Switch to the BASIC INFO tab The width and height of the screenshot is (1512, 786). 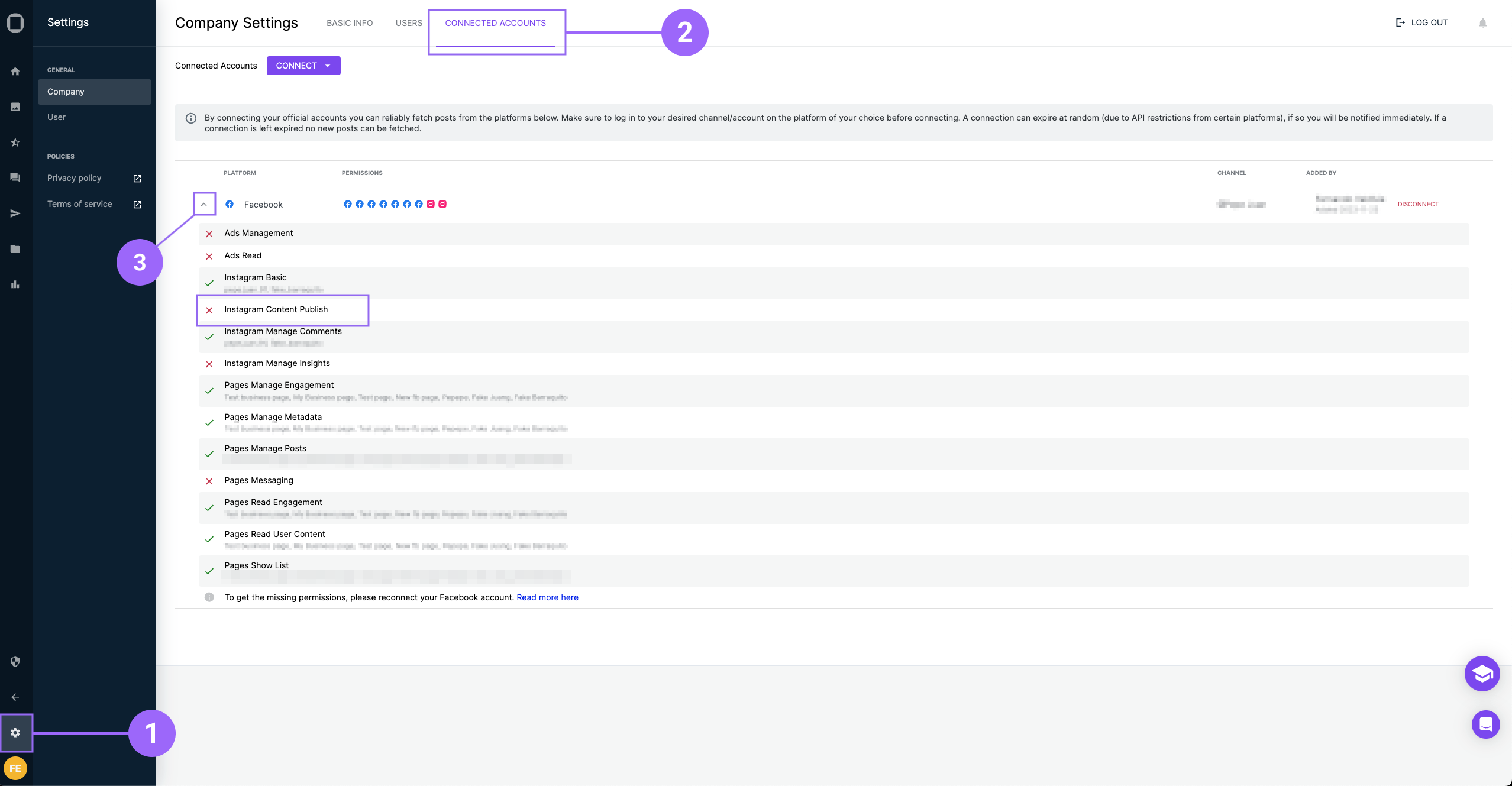350,23
